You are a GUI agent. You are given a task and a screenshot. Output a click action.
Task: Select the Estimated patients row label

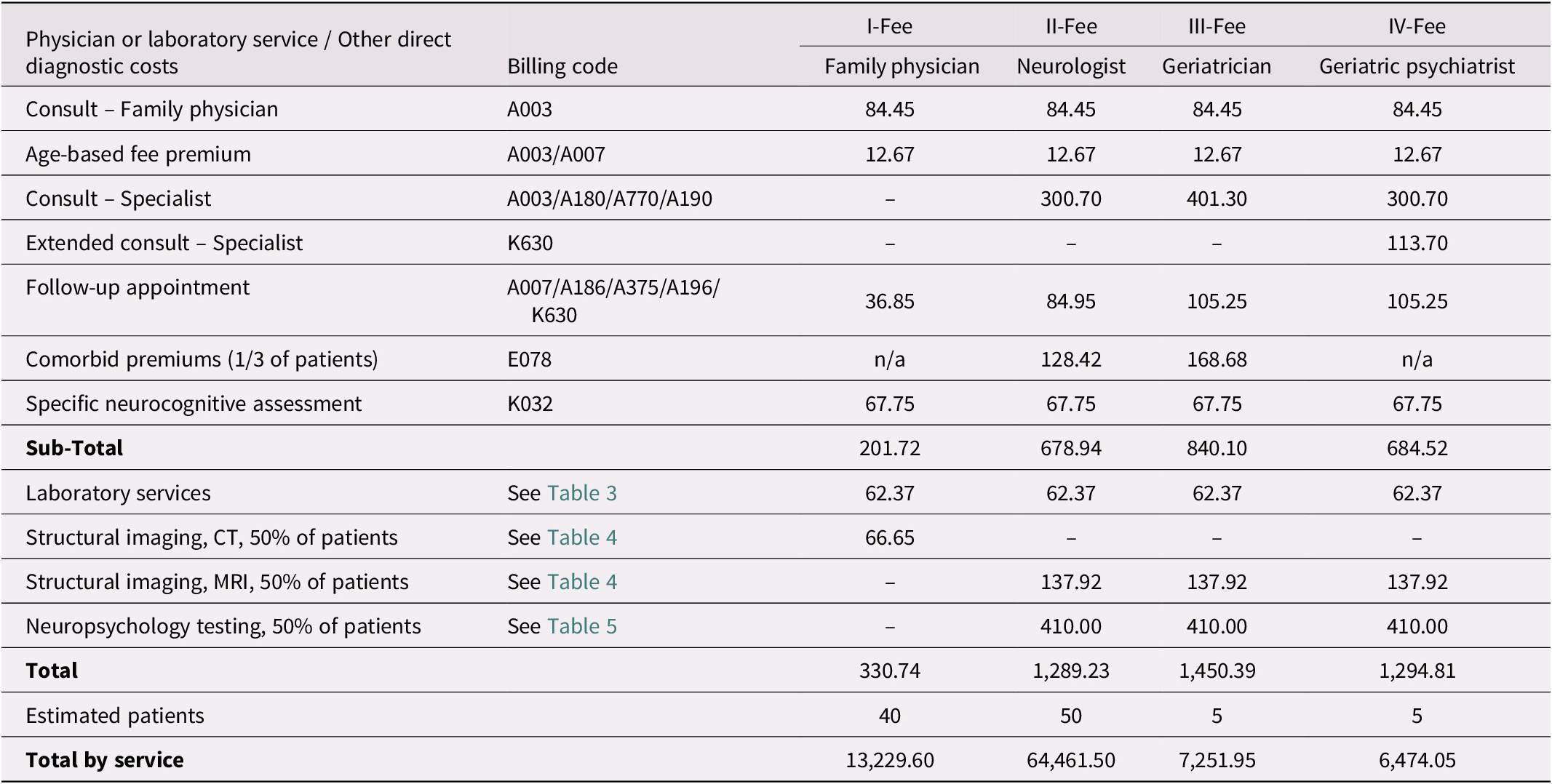pos(114,716)
